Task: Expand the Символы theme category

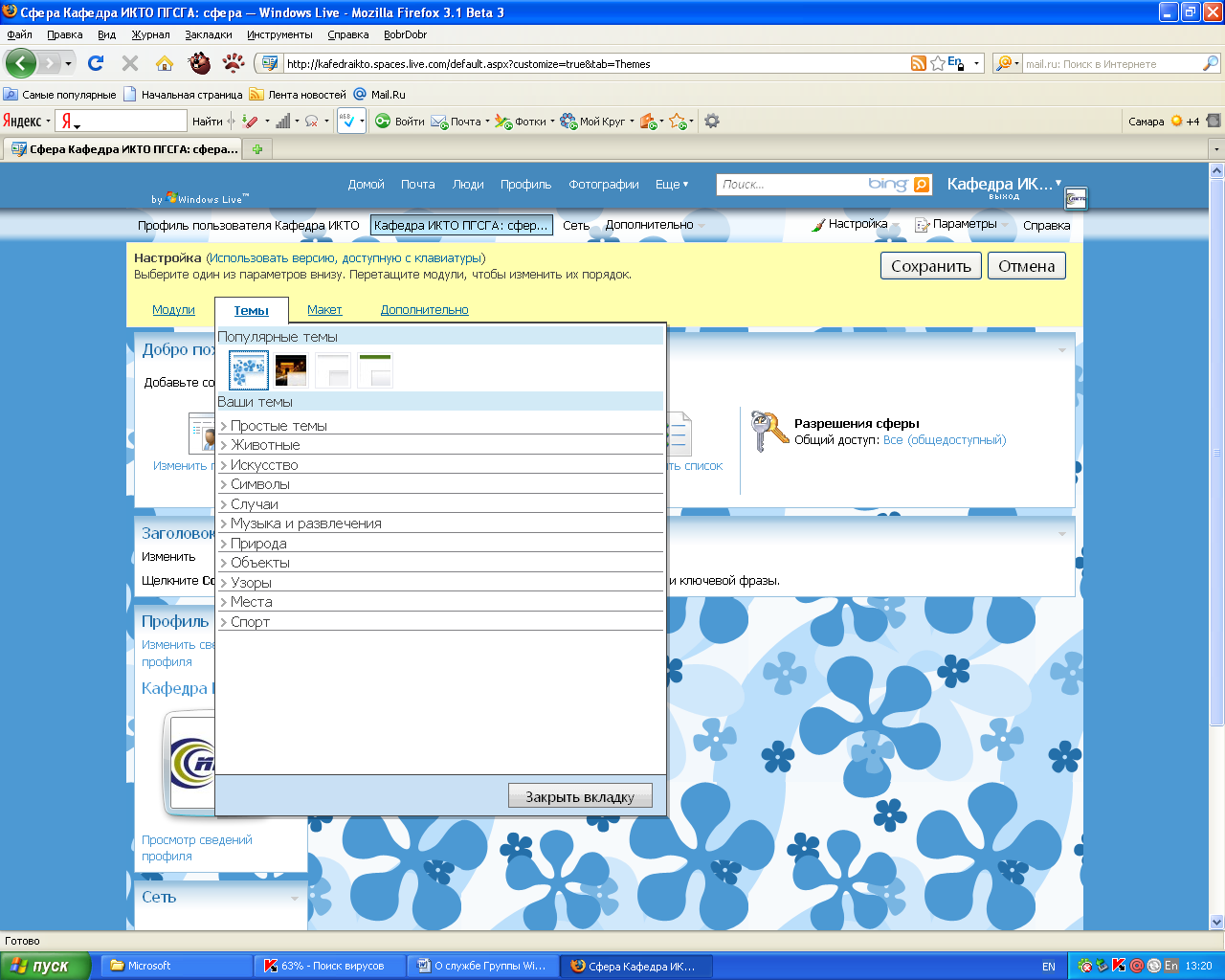Action: tap(440, 484)
